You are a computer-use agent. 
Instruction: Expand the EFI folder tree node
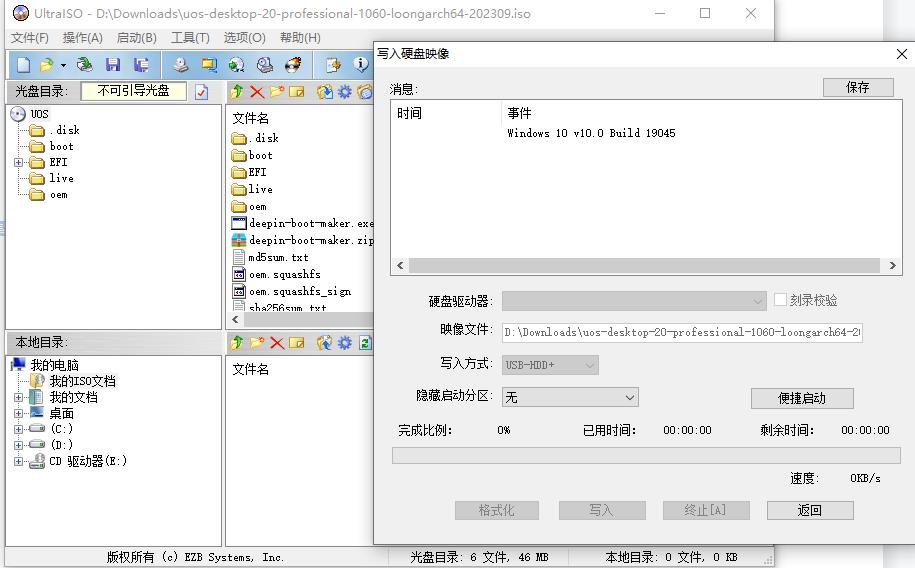19,163
